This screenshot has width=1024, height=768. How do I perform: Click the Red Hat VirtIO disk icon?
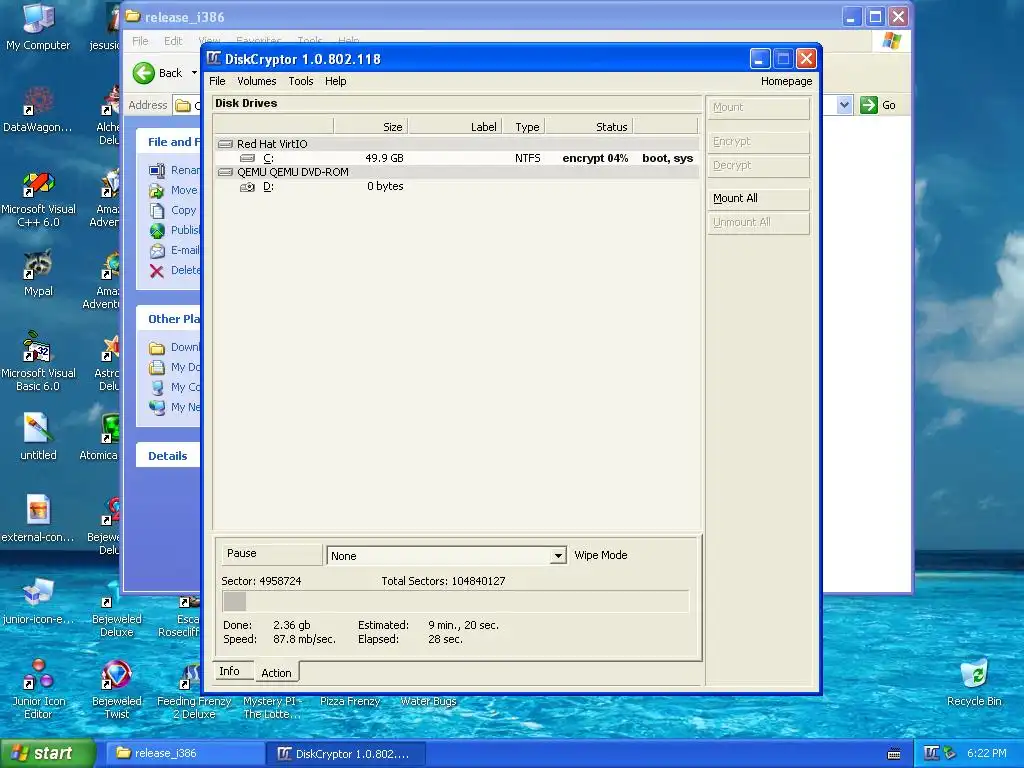tap(225, 144)
